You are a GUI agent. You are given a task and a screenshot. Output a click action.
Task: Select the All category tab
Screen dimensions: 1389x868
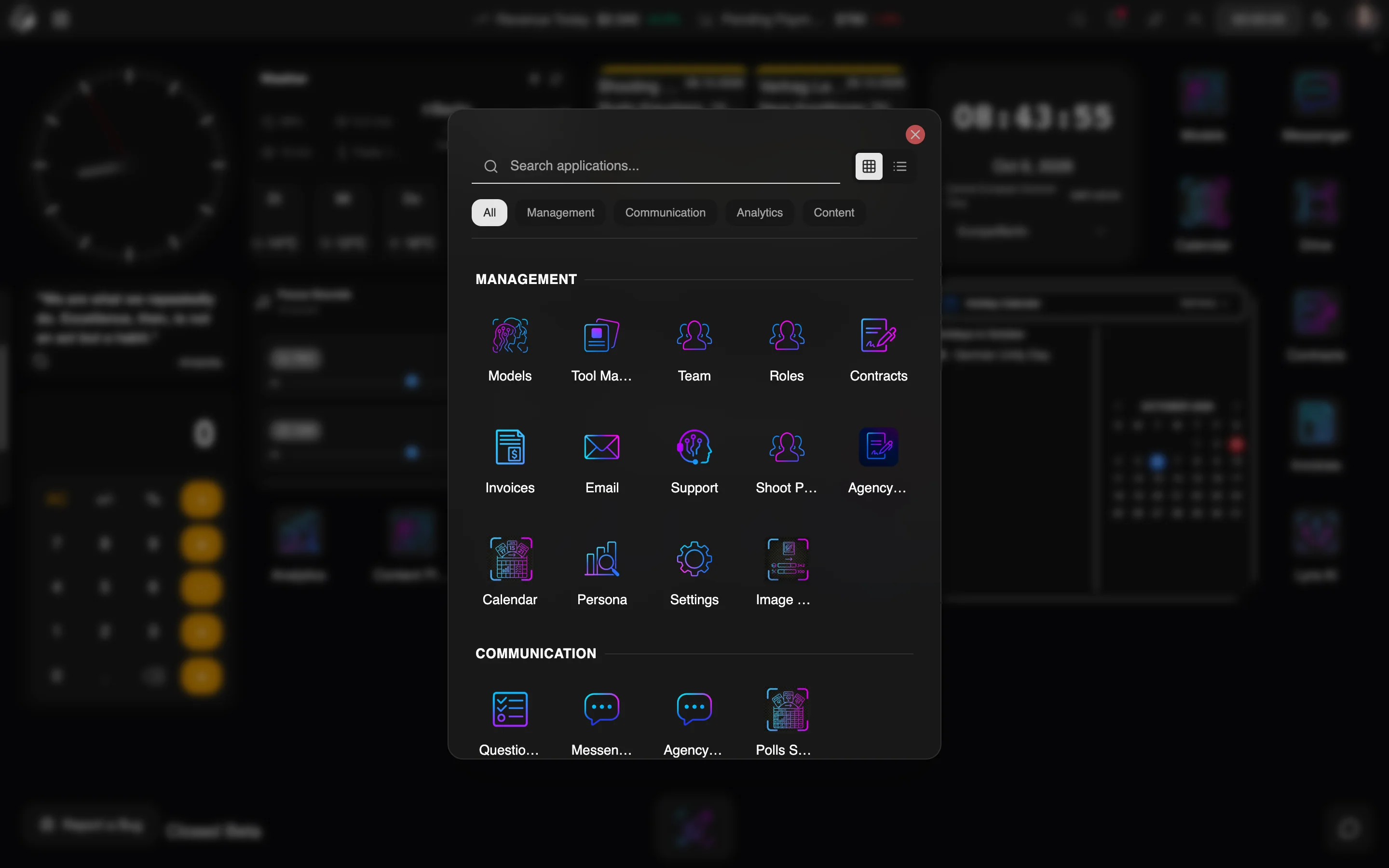tap(489, 212)
